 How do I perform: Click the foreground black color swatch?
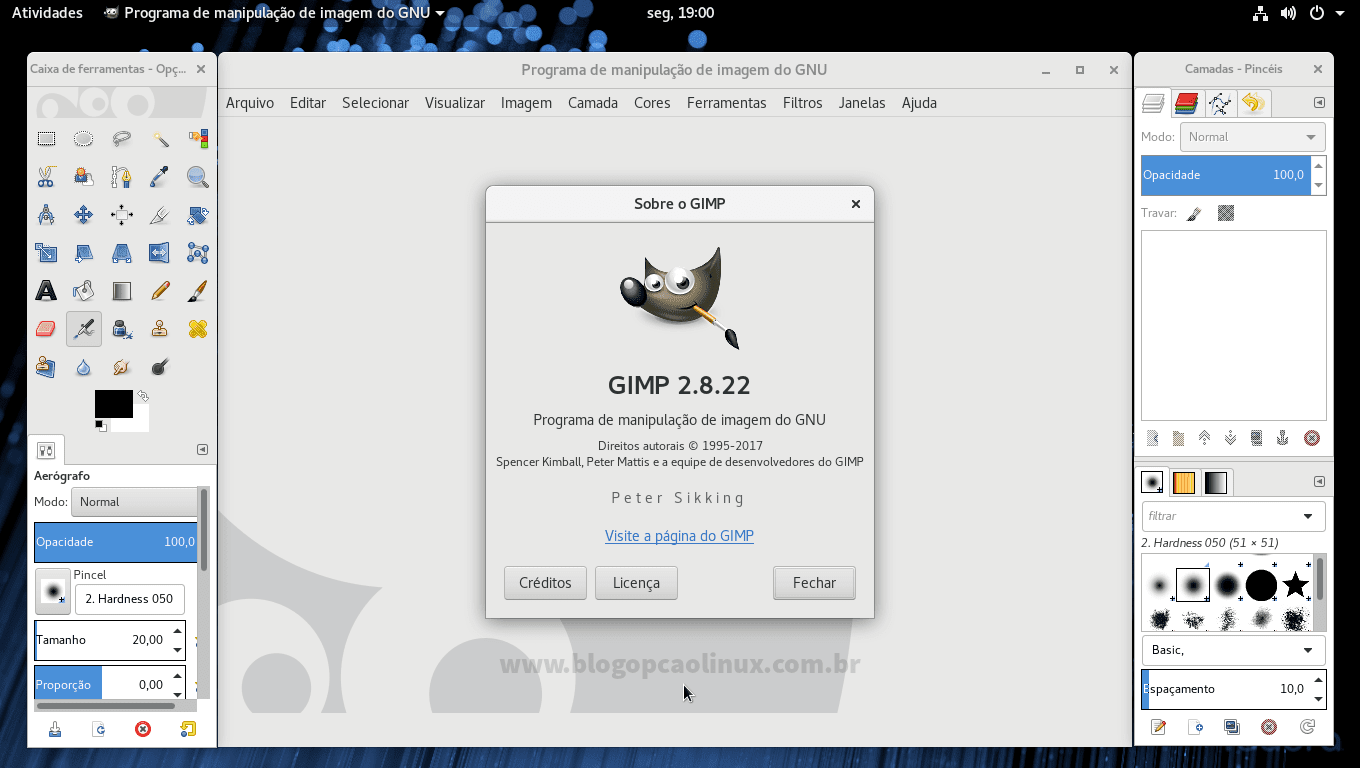(113, 404)
